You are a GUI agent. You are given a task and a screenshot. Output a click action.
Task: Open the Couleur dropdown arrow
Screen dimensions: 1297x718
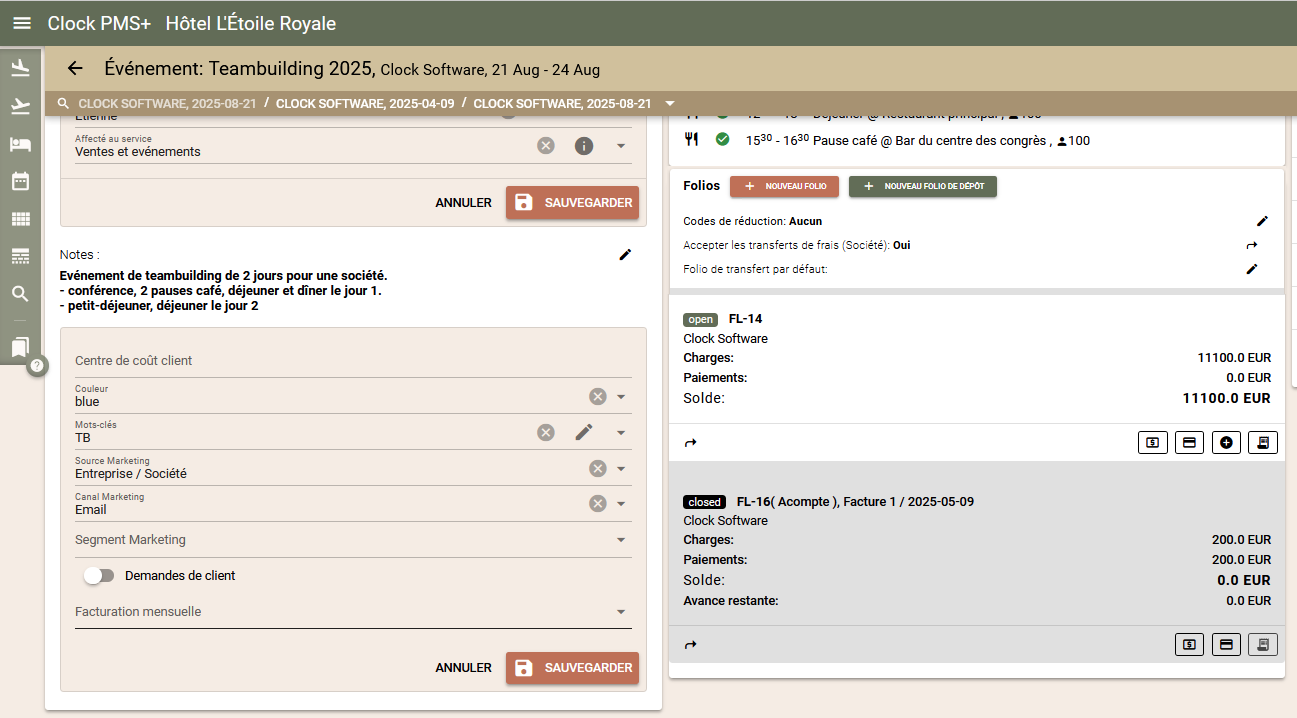(x=621, y=397)
